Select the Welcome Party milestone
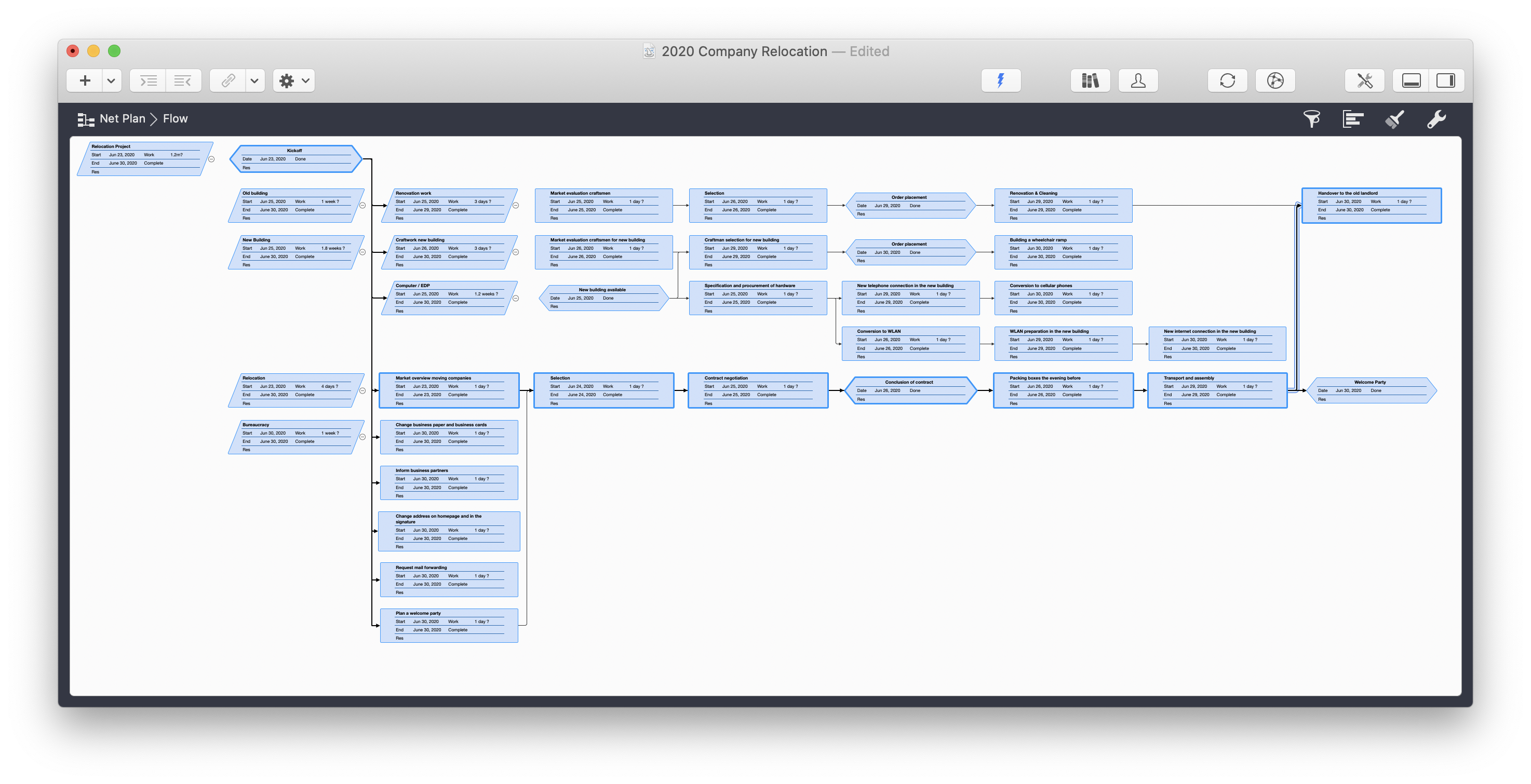This screenshot has width=1531, height=784. (1371, 390)
